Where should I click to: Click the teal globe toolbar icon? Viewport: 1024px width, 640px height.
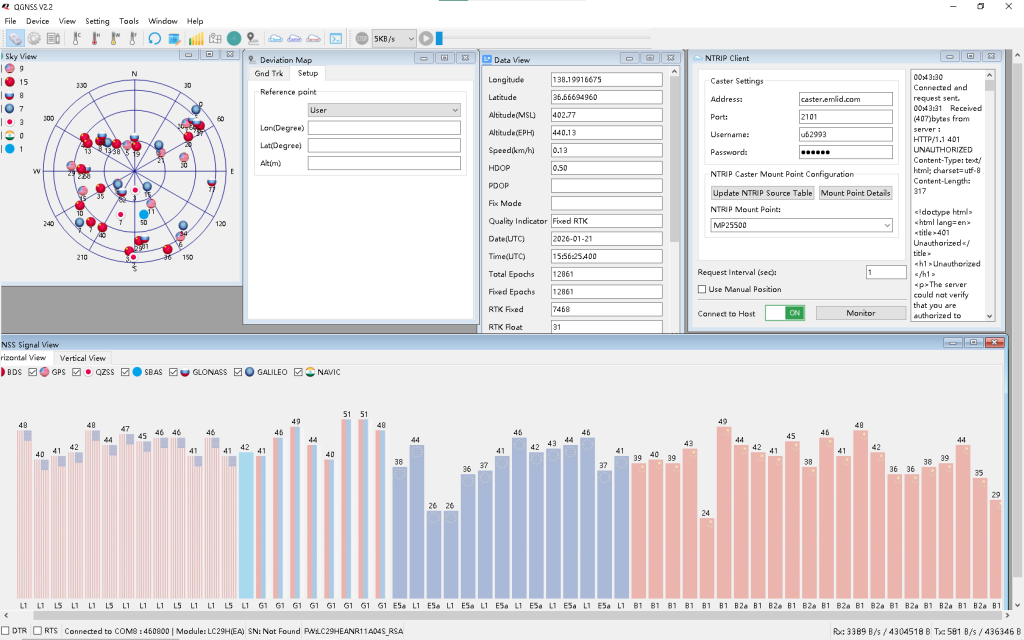pos(234,38)
